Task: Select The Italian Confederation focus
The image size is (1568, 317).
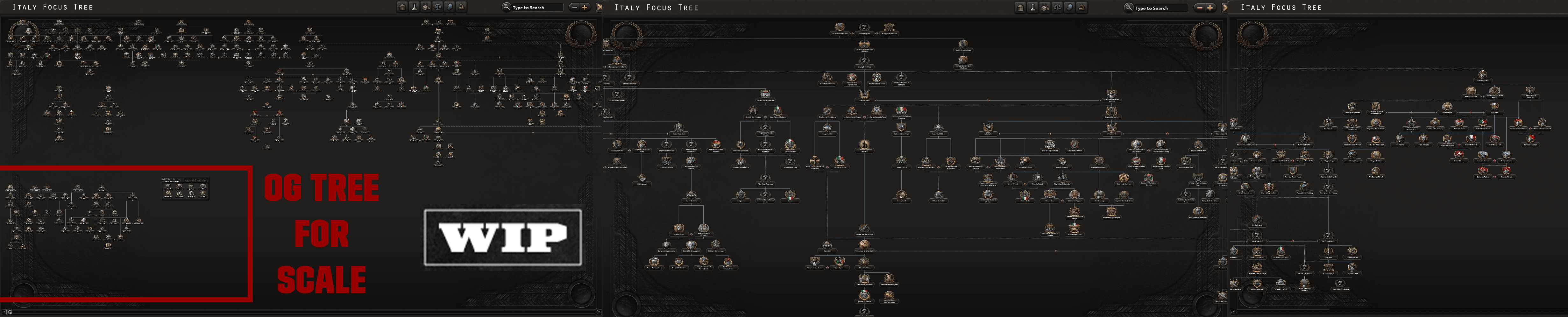Action: (x=790, y=147)
